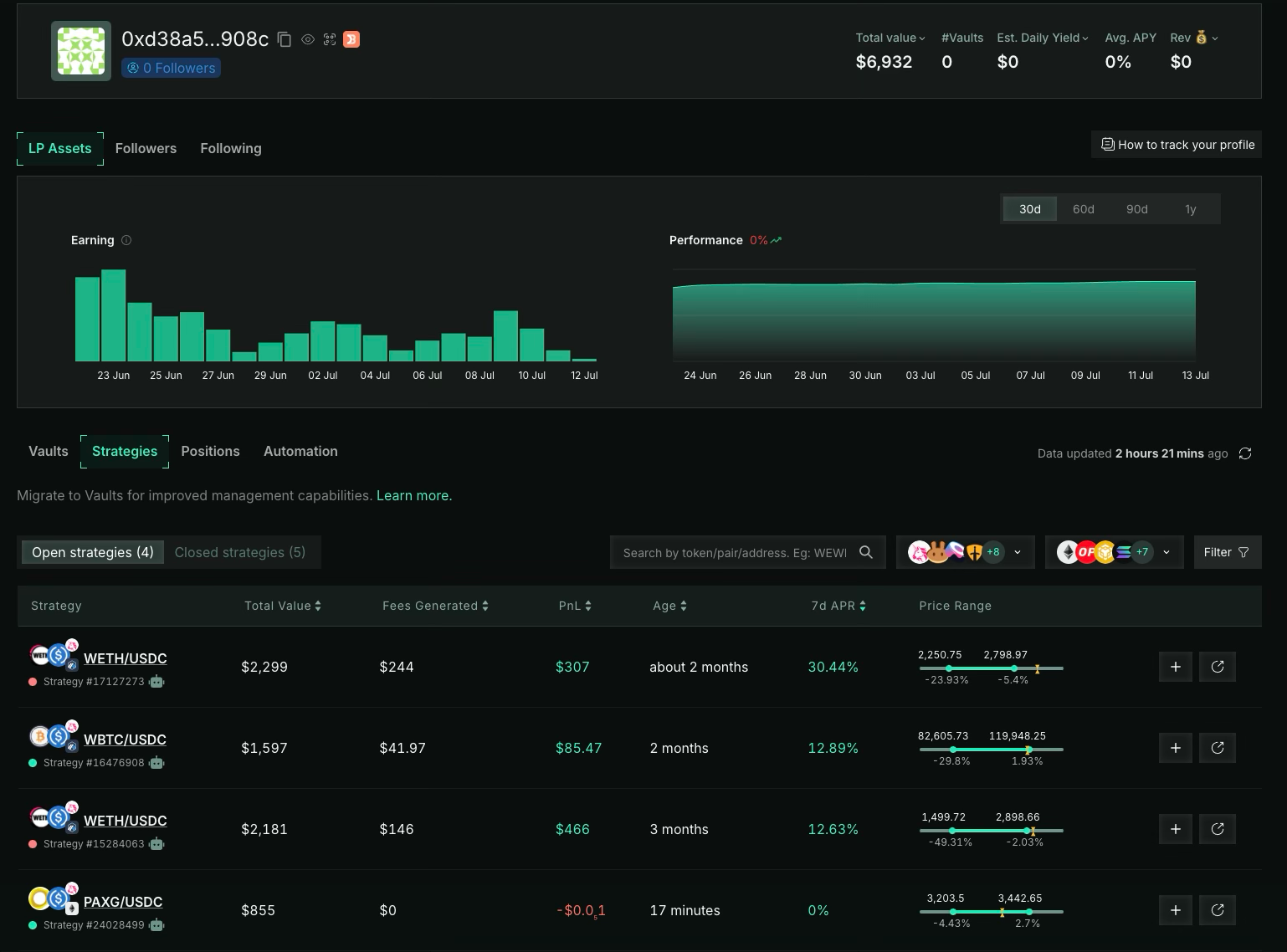
Task: Switch to the Positions tab
Action: [x=210, y=451]
